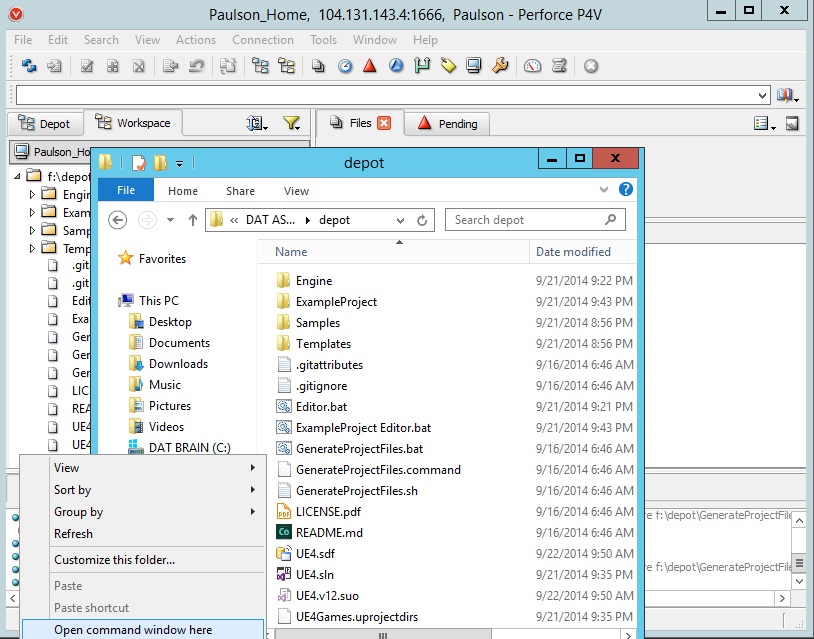Expand the Engine folder in the depot tree
814x639 pixels.
click(x=30, y=194)
